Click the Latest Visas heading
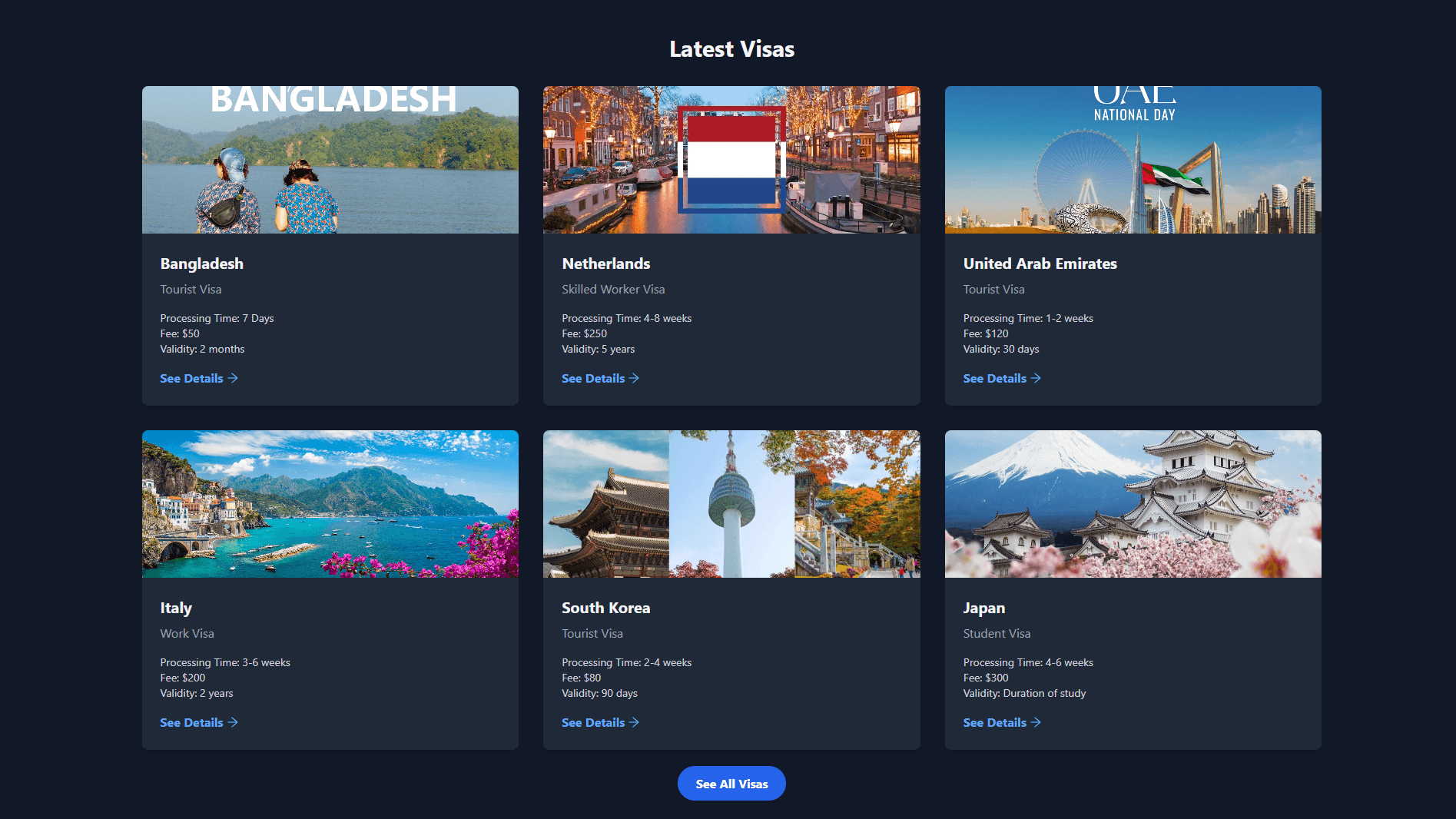Viewport: 1456px width, 819px height. click(731, 48)
